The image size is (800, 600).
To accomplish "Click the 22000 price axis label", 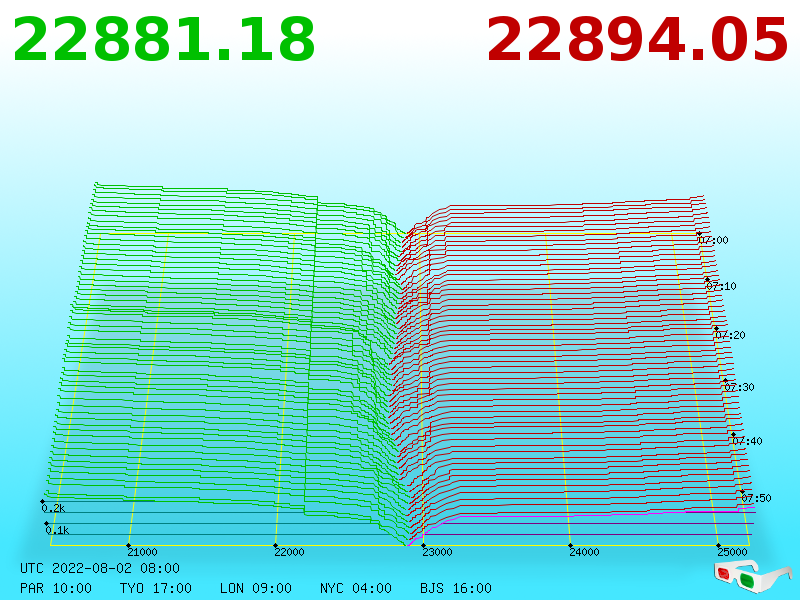I will (x=289, y=552).
